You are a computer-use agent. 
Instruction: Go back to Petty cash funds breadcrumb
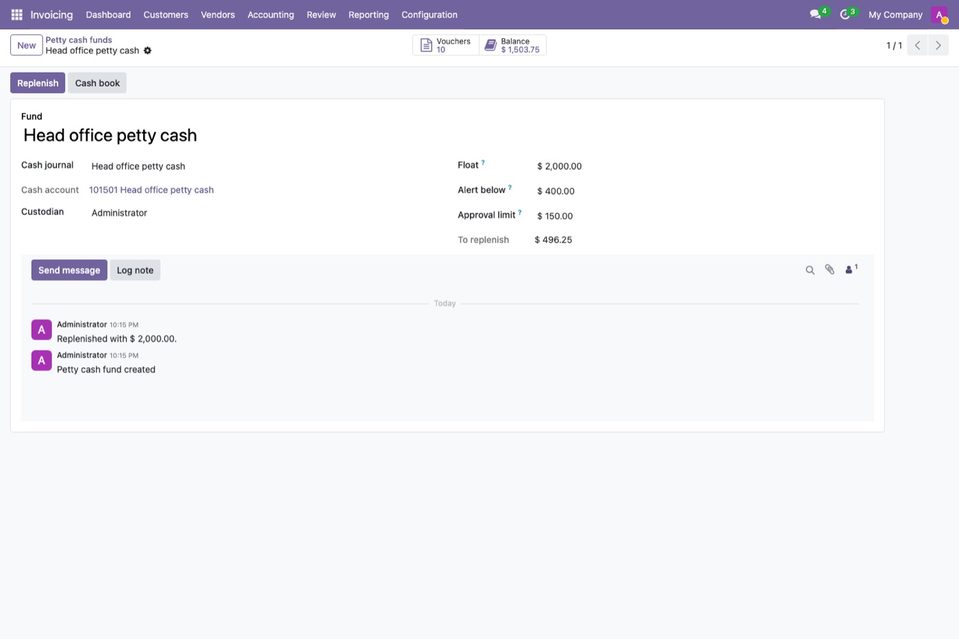[79, 40]
